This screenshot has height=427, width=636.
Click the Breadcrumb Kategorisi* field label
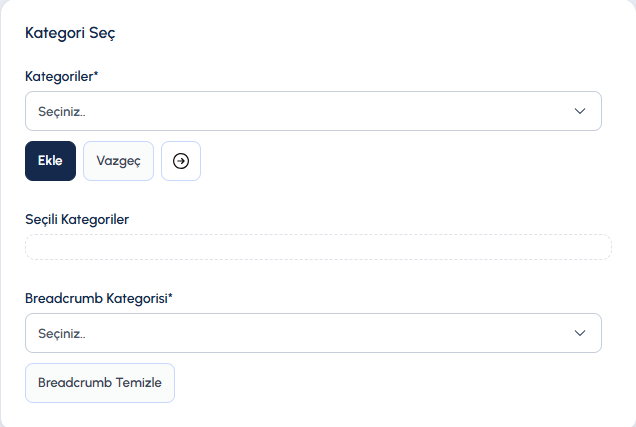coord(99,298)
